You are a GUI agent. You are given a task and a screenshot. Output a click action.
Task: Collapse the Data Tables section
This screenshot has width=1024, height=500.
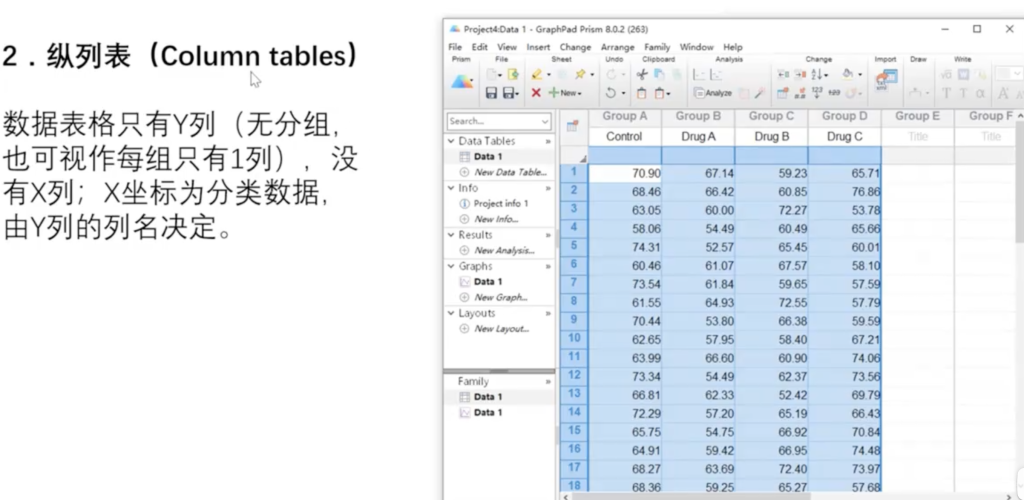pyautogui.click(x=451, y=142)
